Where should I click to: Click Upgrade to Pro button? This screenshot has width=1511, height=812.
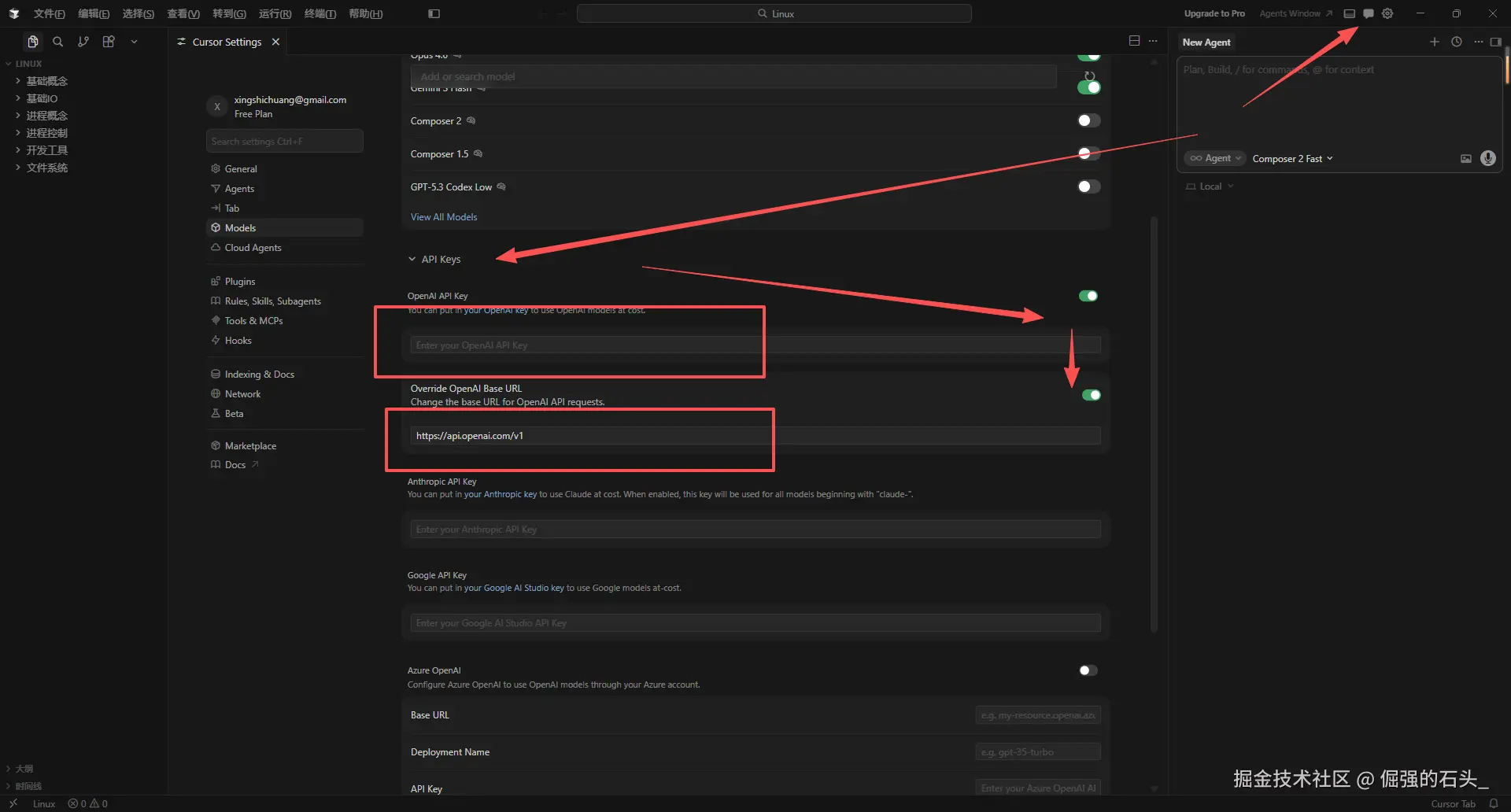tap(1214, 13)
